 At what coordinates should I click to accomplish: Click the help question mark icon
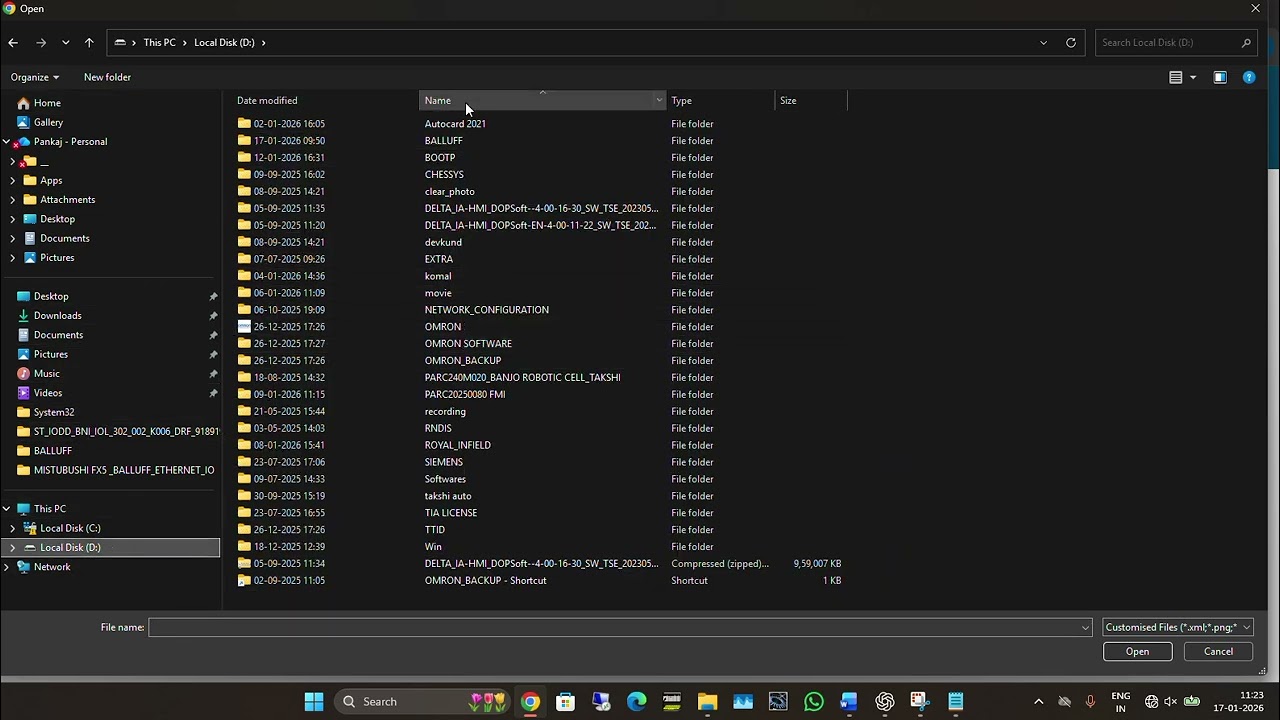[x=1249, y=77]
